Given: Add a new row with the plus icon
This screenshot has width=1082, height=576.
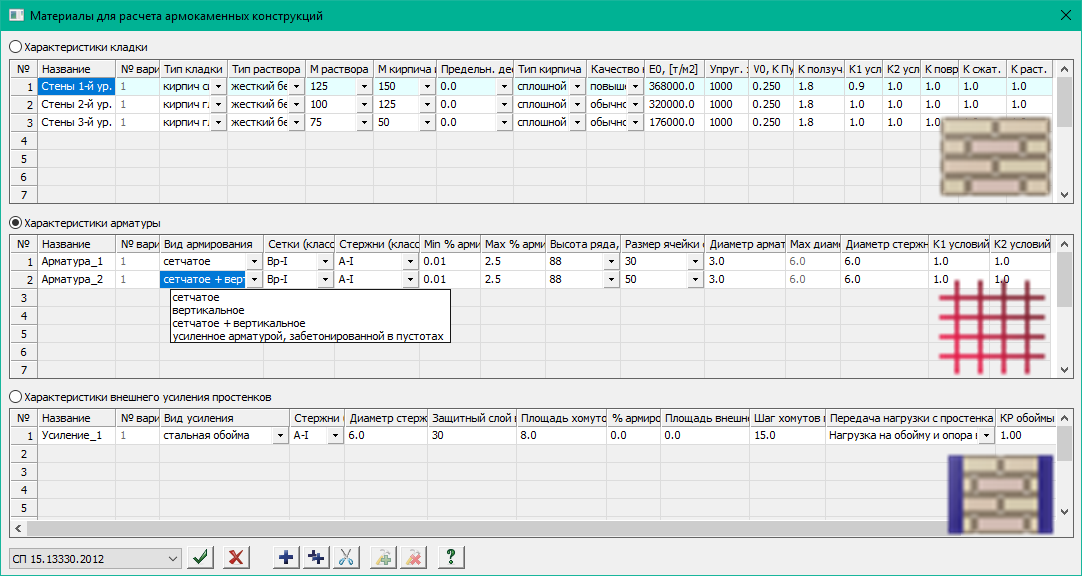Looking at the screenshot, I should point(286,557).
